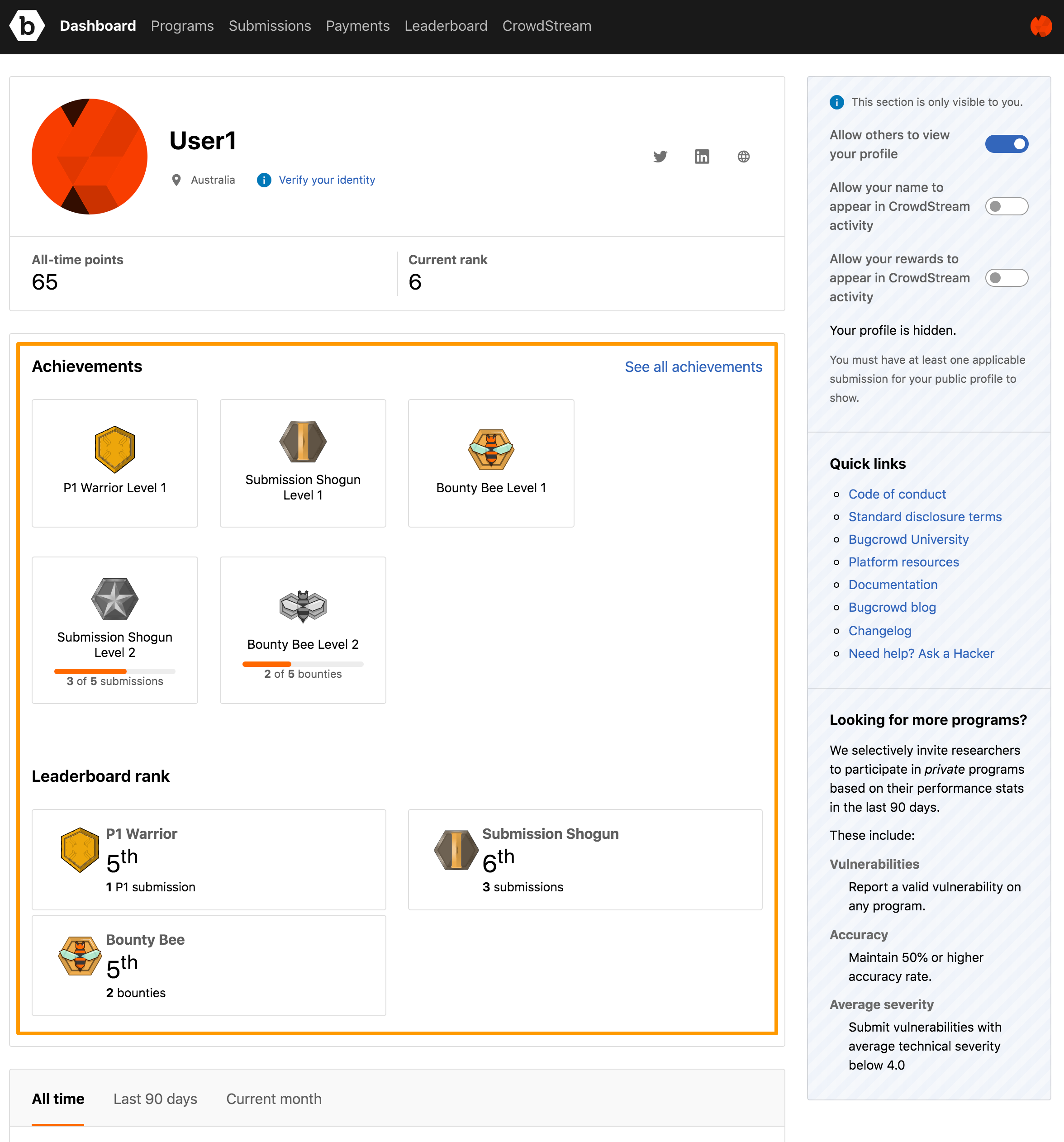Screen dimensions: 1064x1142
Task: Click the '3 of 5 submissions' text
Action: pyautogui.click(x=115, y=681)
